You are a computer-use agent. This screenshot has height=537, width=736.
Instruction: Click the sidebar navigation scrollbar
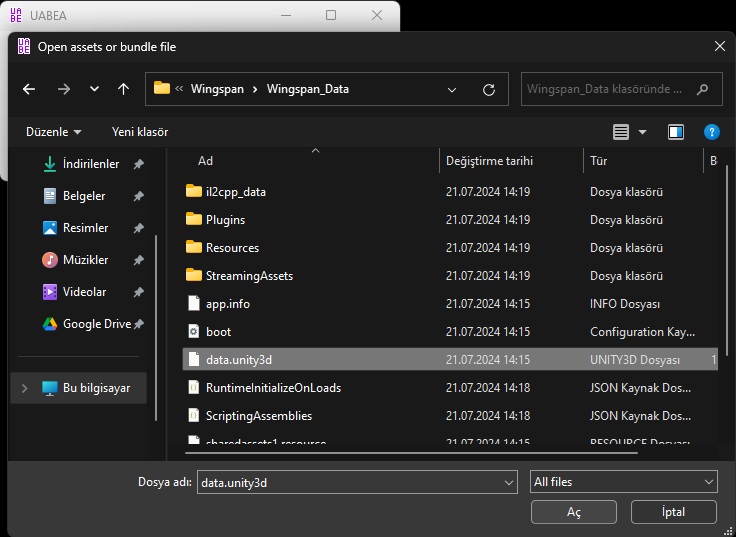156,328
